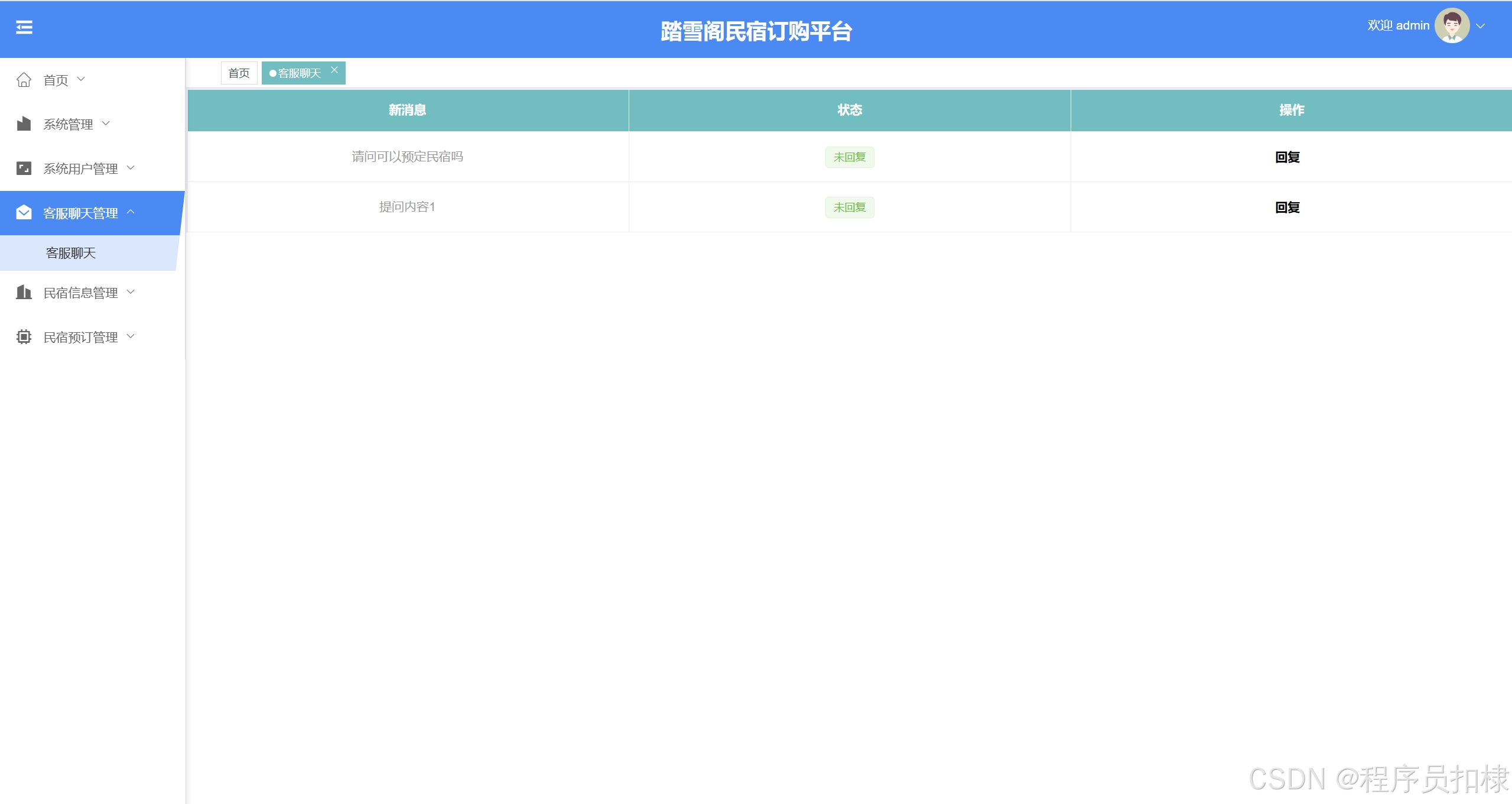Click 未回复 status tag in first row
The height and width of the screenshot is (804, 1512).
(849, 157)
